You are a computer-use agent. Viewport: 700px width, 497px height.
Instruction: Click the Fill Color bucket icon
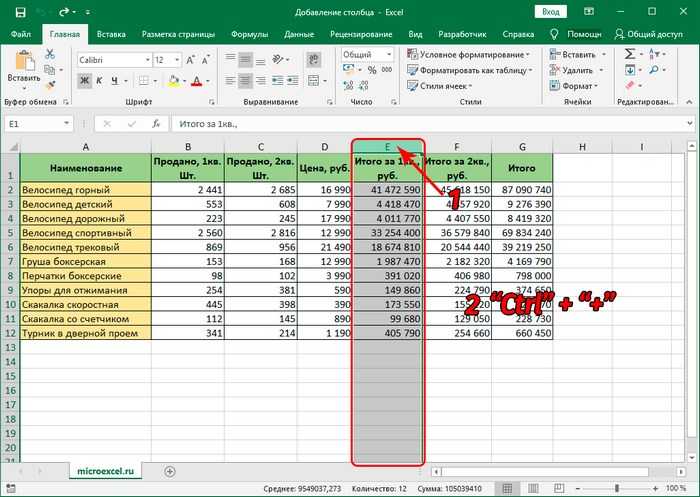[173, 81]
